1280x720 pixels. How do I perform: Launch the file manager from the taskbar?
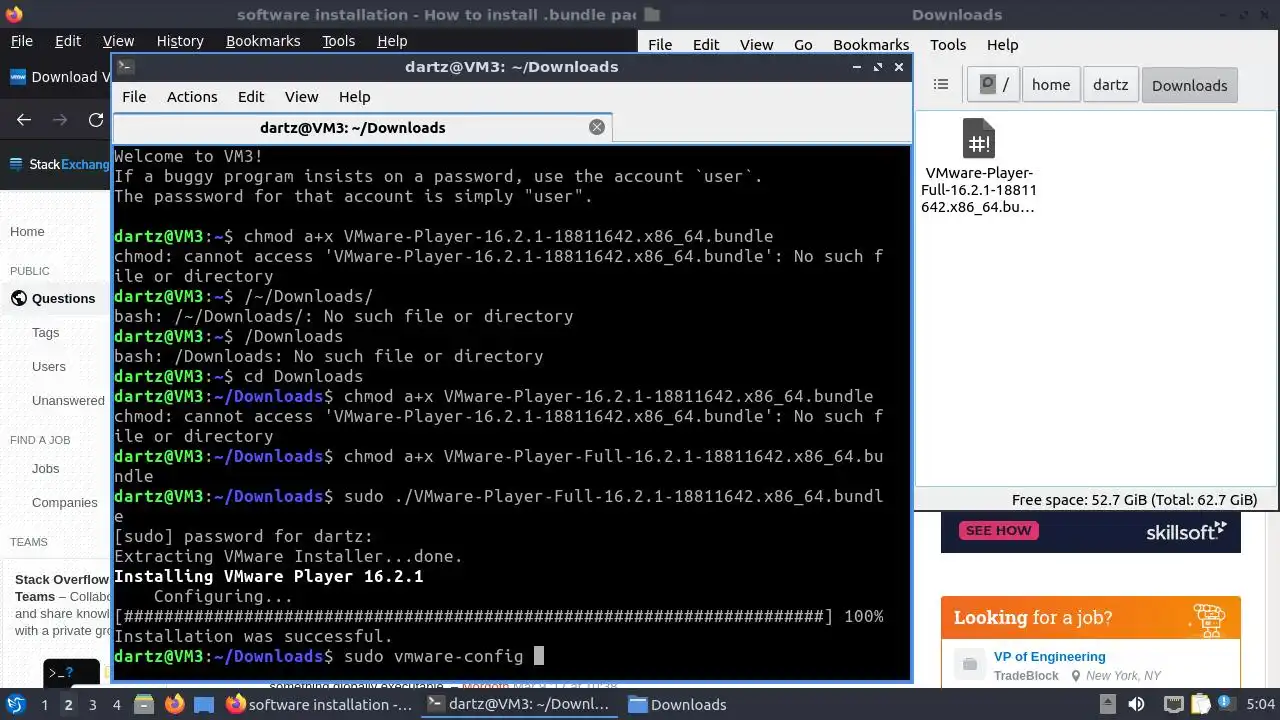click(x=143, y=704)
